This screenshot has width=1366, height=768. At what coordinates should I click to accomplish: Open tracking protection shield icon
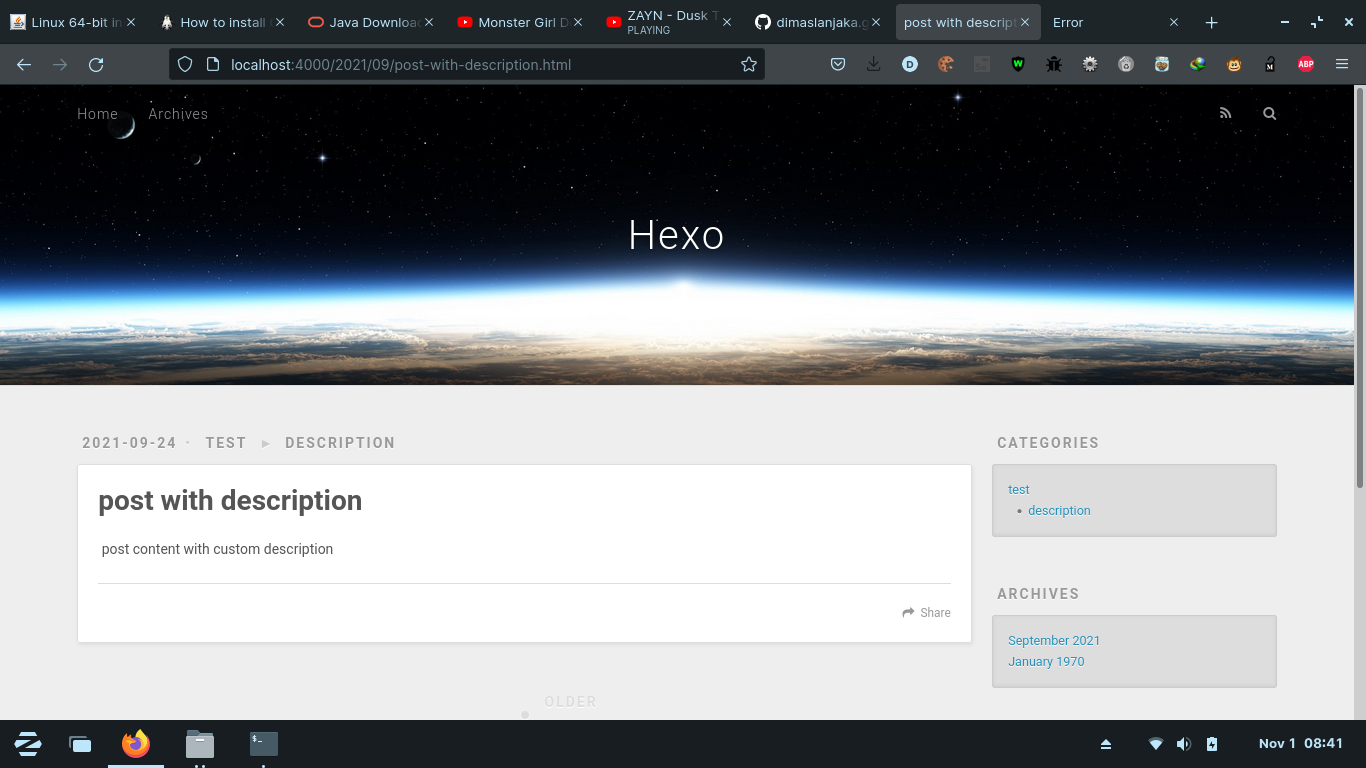184,64
